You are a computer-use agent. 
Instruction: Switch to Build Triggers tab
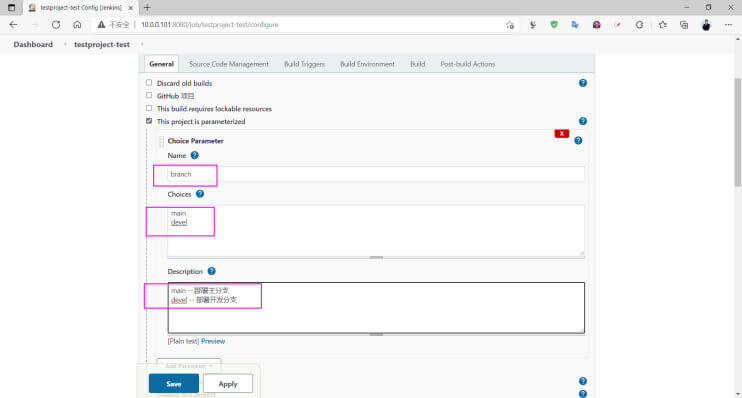[x=304, y=64]
